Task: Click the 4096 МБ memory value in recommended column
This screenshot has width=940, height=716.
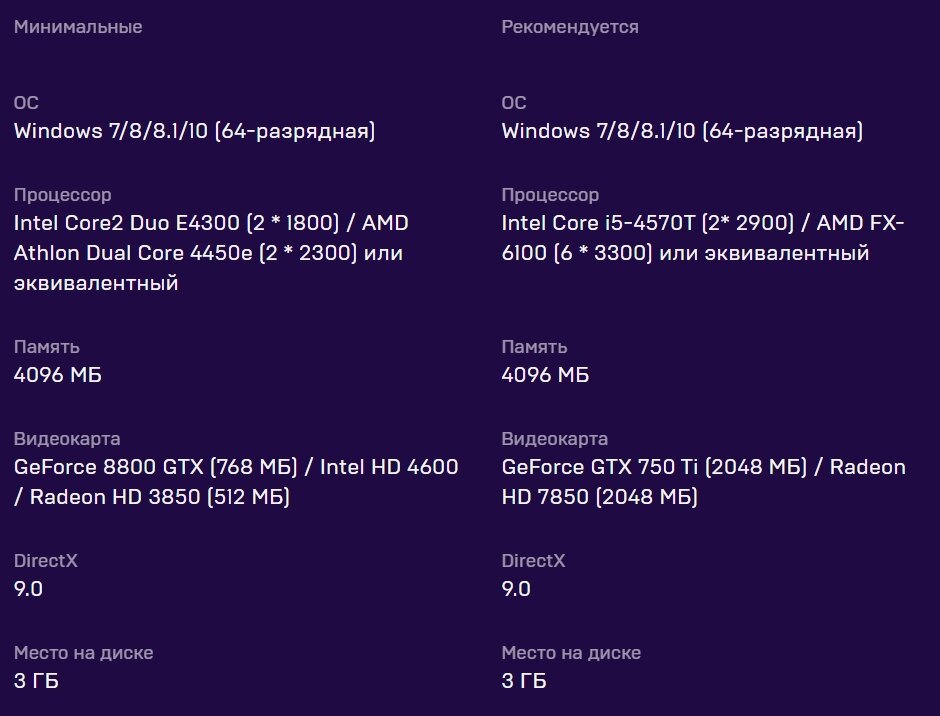Action: [x=545, y=375]
